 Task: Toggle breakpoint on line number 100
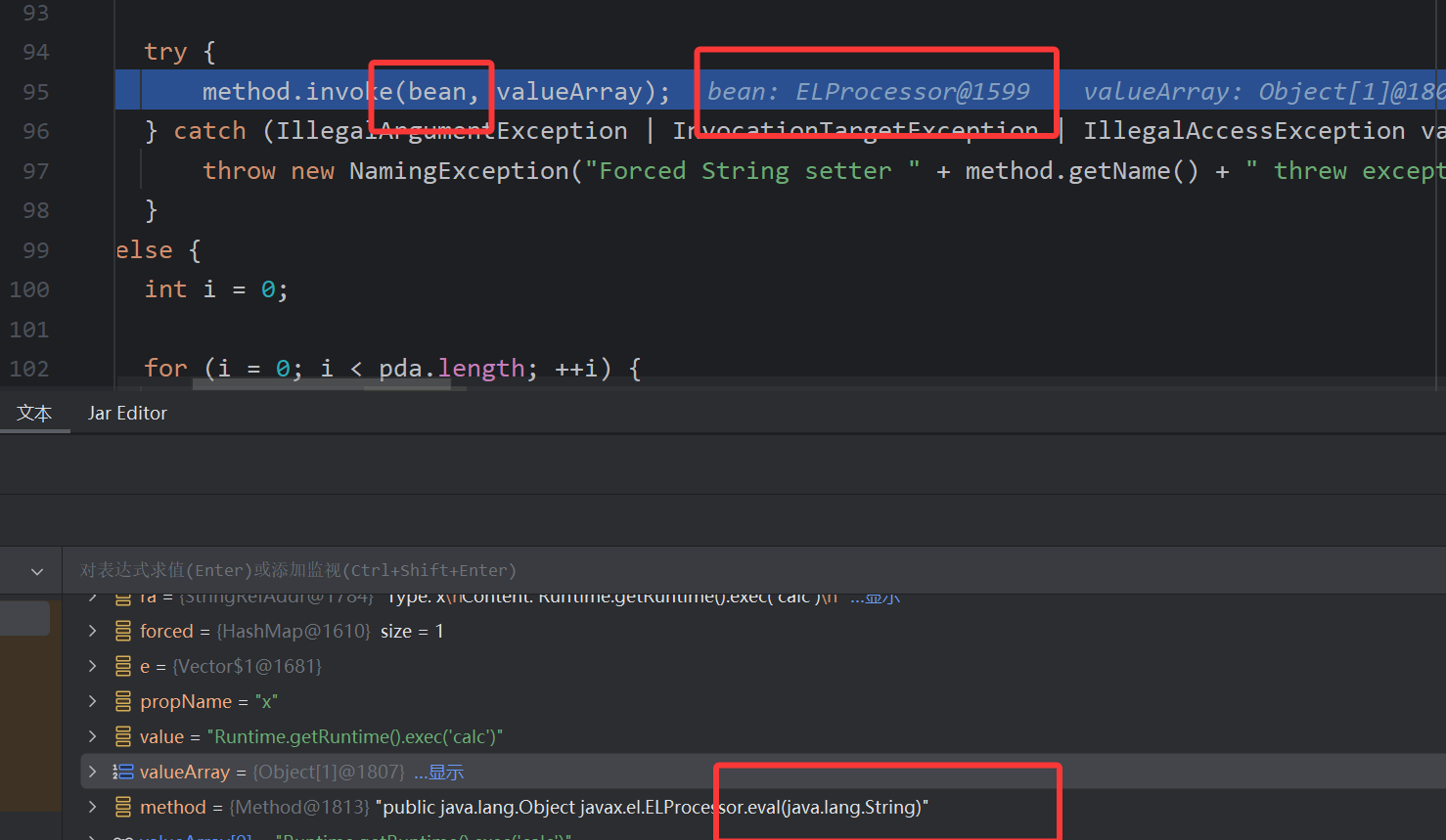29,289
